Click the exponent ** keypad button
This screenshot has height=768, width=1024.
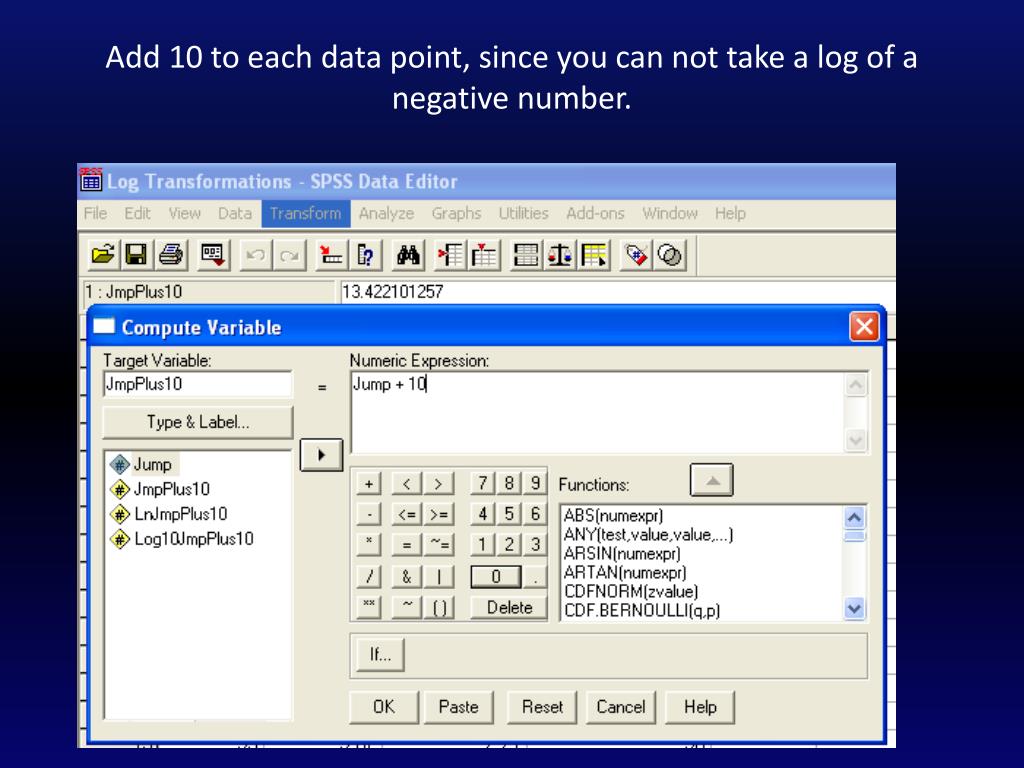coord(369,607)
